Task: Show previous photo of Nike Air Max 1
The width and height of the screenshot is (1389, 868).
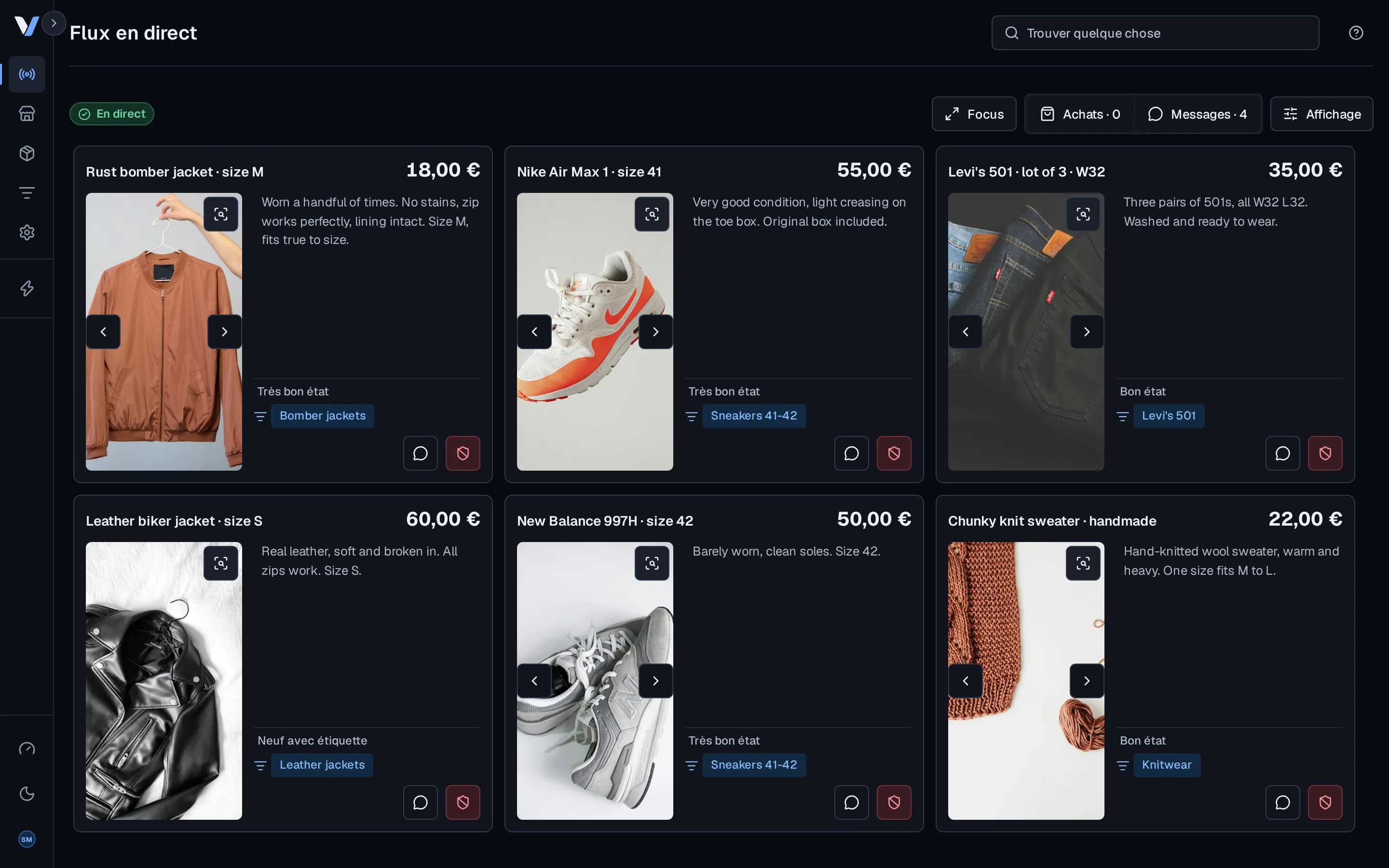Action: click(534, 332)
